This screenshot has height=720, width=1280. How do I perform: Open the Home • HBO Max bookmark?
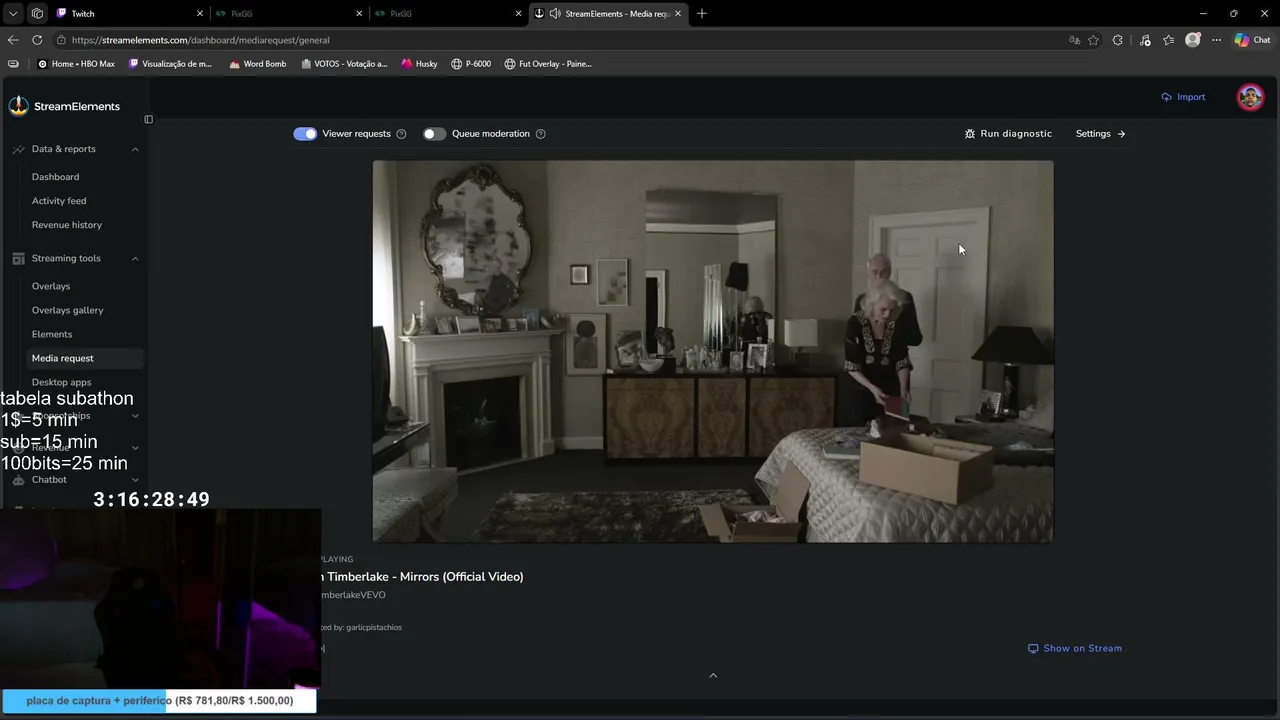click(76, 64)
